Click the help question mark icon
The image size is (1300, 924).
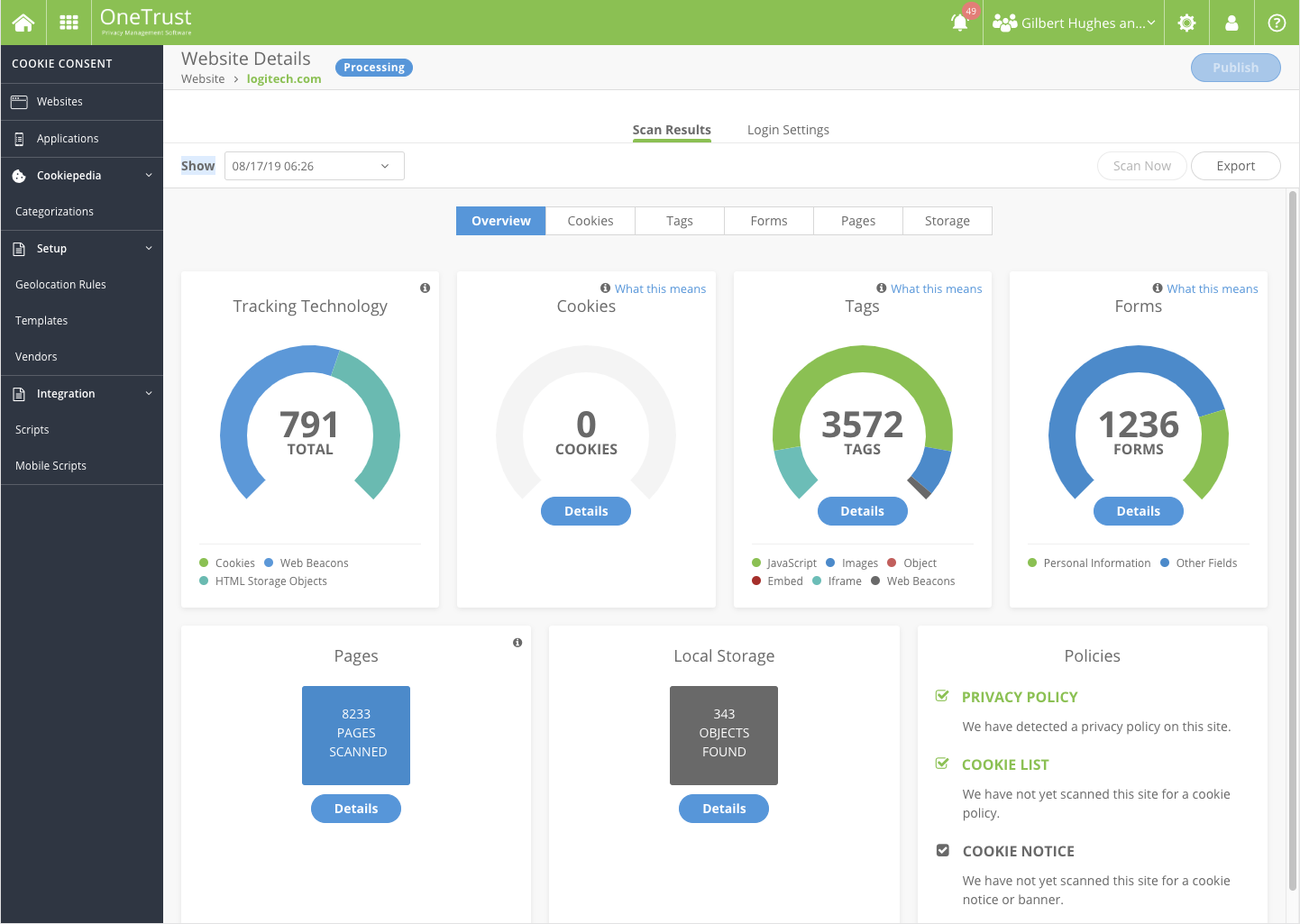[x=1277, y=23]
